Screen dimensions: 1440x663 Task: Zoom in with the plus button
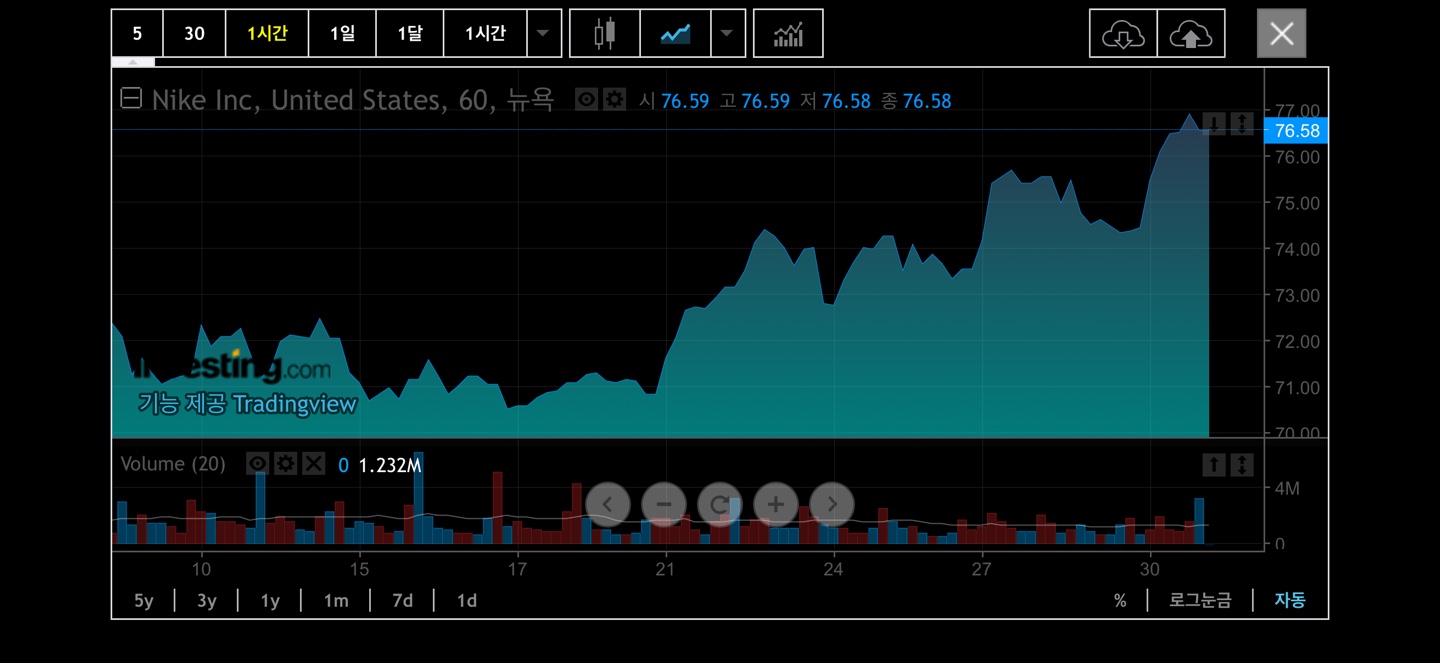coord(776,504)
